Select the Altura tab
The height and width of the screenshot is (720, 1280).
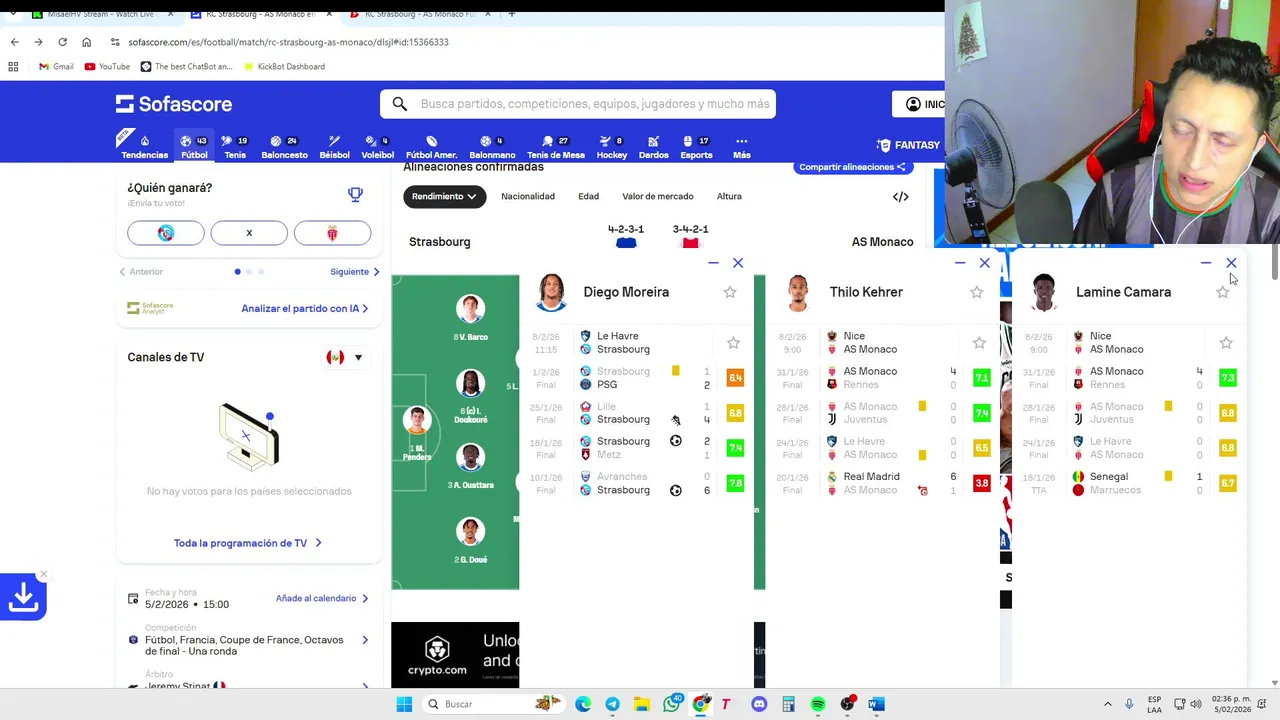pyautogui.click(x=729, y=197)
